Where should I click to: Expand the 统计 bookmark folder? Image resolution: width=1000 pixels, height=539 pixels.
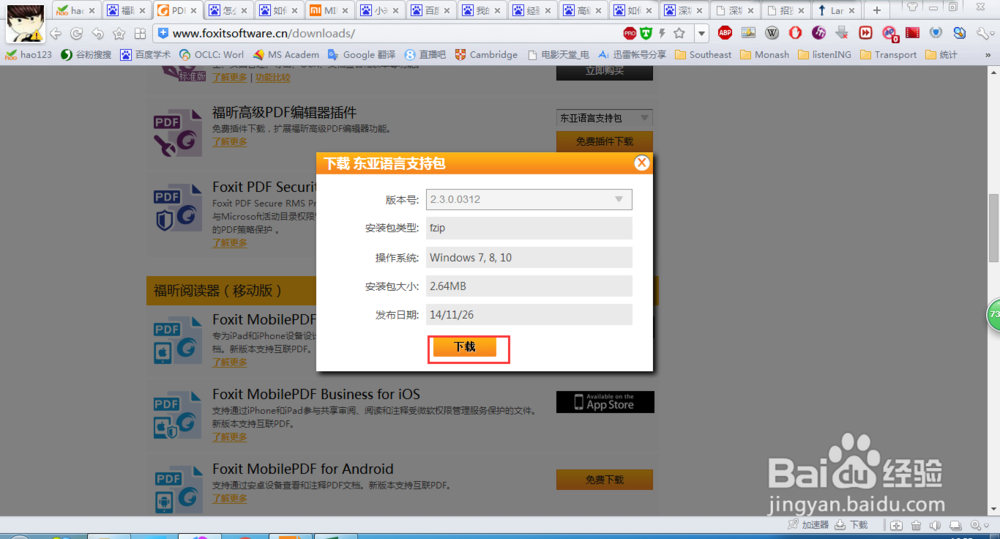click(x=941, y=55)
